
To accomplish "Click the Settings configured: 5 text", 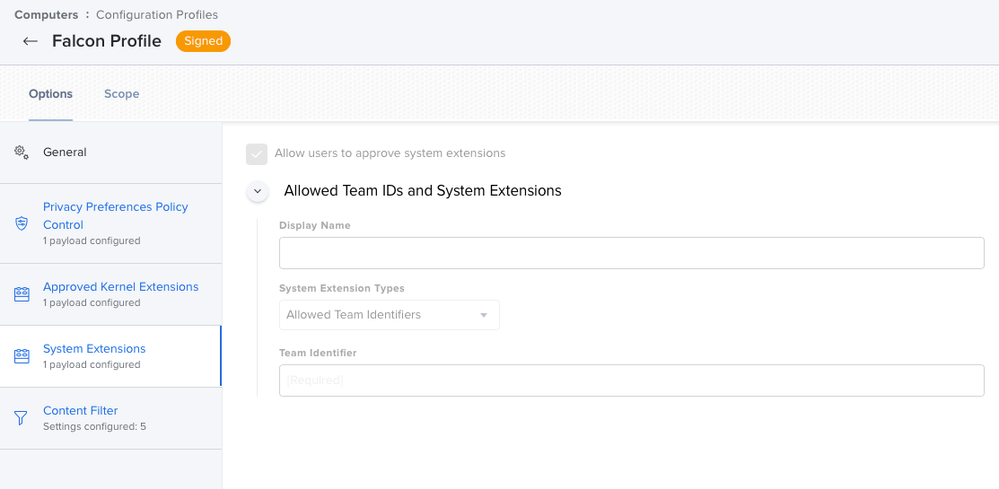I will tap(94, 427).
